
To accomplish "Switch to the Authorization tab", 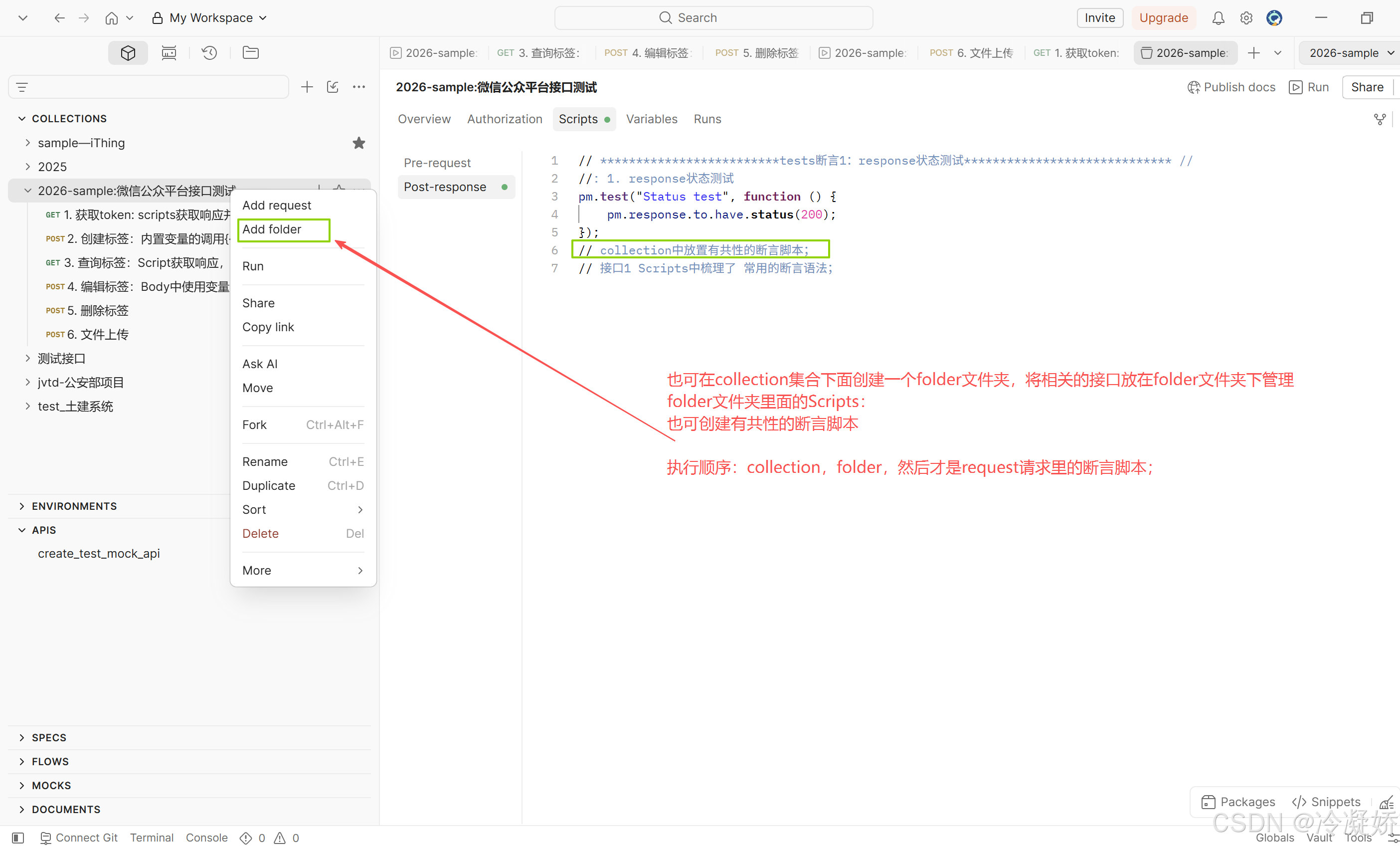I will 505,119.
